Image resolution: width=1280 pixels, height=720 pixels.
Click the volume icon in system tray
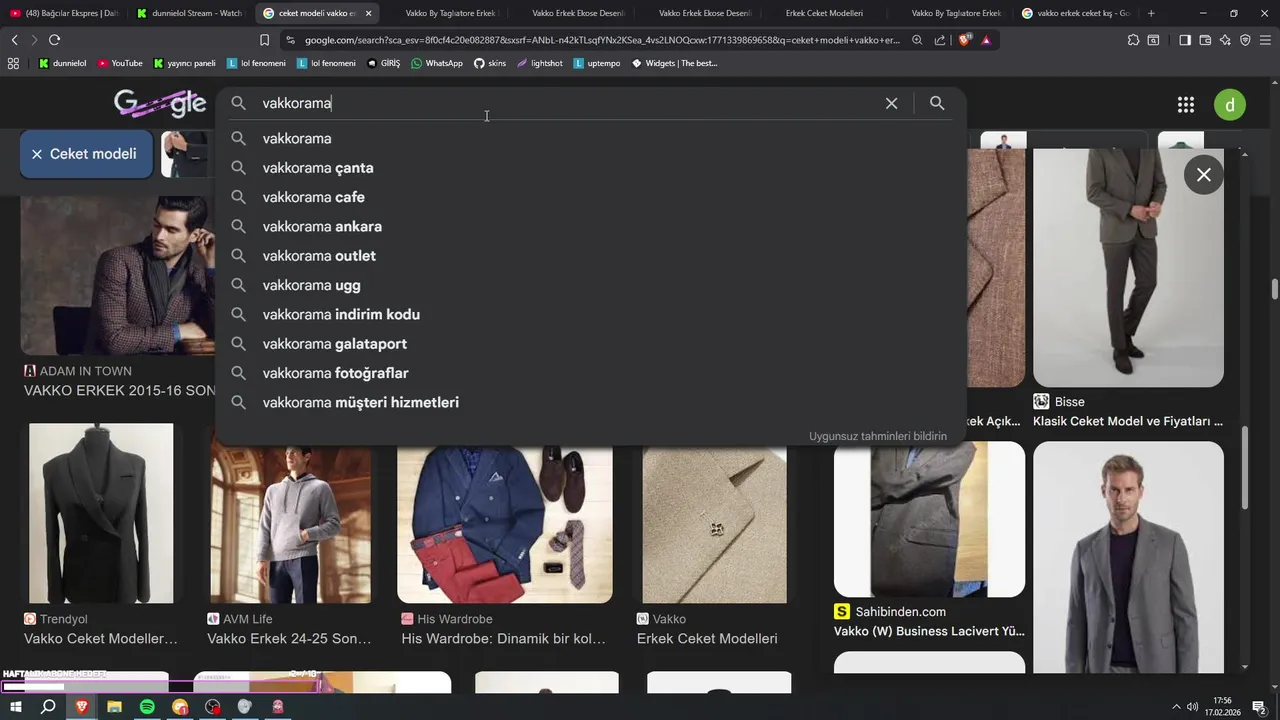pyautogui.click(x=1192, y=707)
